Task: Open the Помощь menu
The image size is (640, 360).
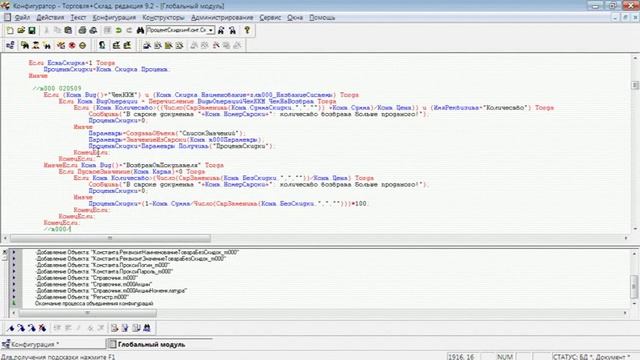Action: pos(322,18)
